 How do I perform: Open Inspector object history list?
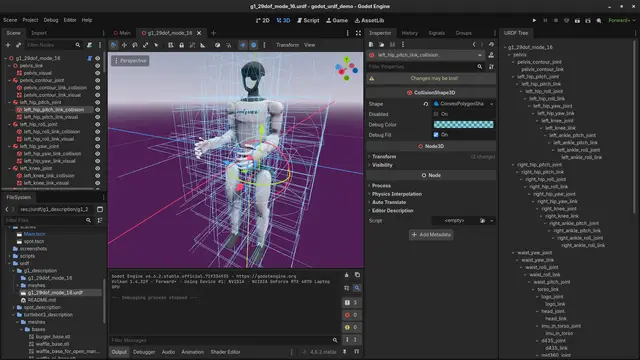[x=491, y=44]
